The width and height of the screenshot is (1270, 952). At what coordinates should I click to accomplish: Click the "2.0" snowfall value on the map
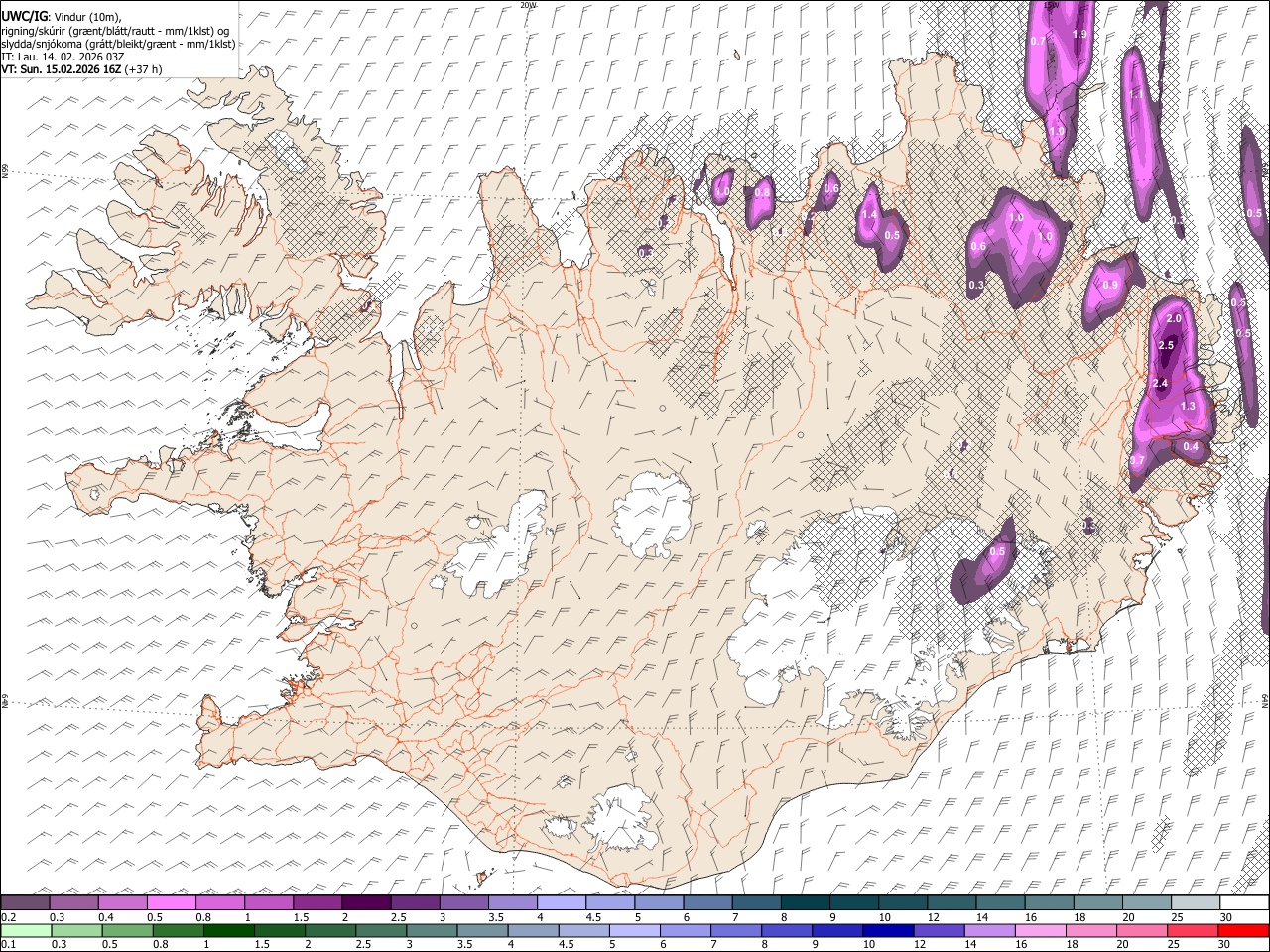coord(1174,319)
